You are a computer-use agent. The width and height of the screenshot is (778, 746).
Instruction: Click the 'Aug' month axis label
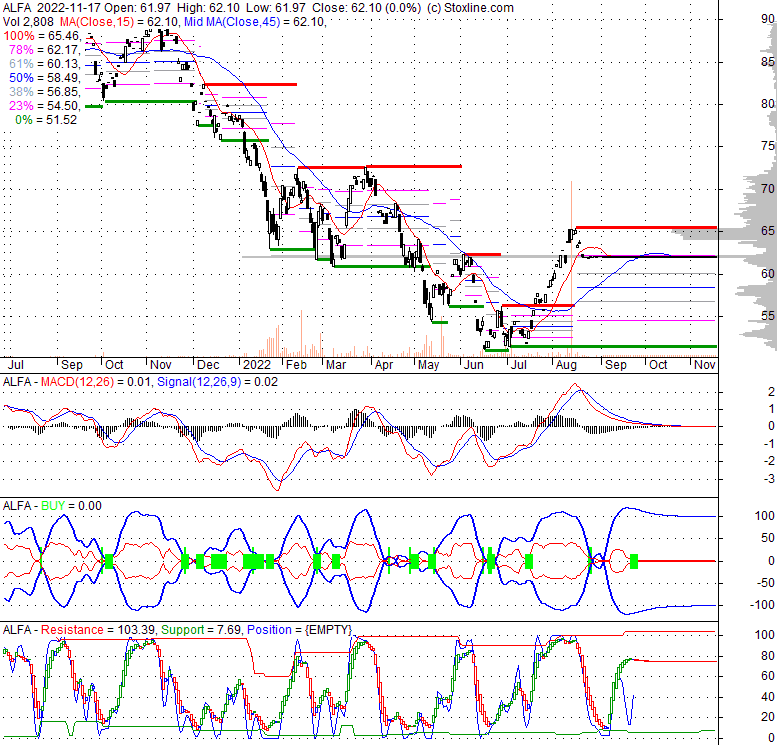pyautogui.click(x=566, y=365)
